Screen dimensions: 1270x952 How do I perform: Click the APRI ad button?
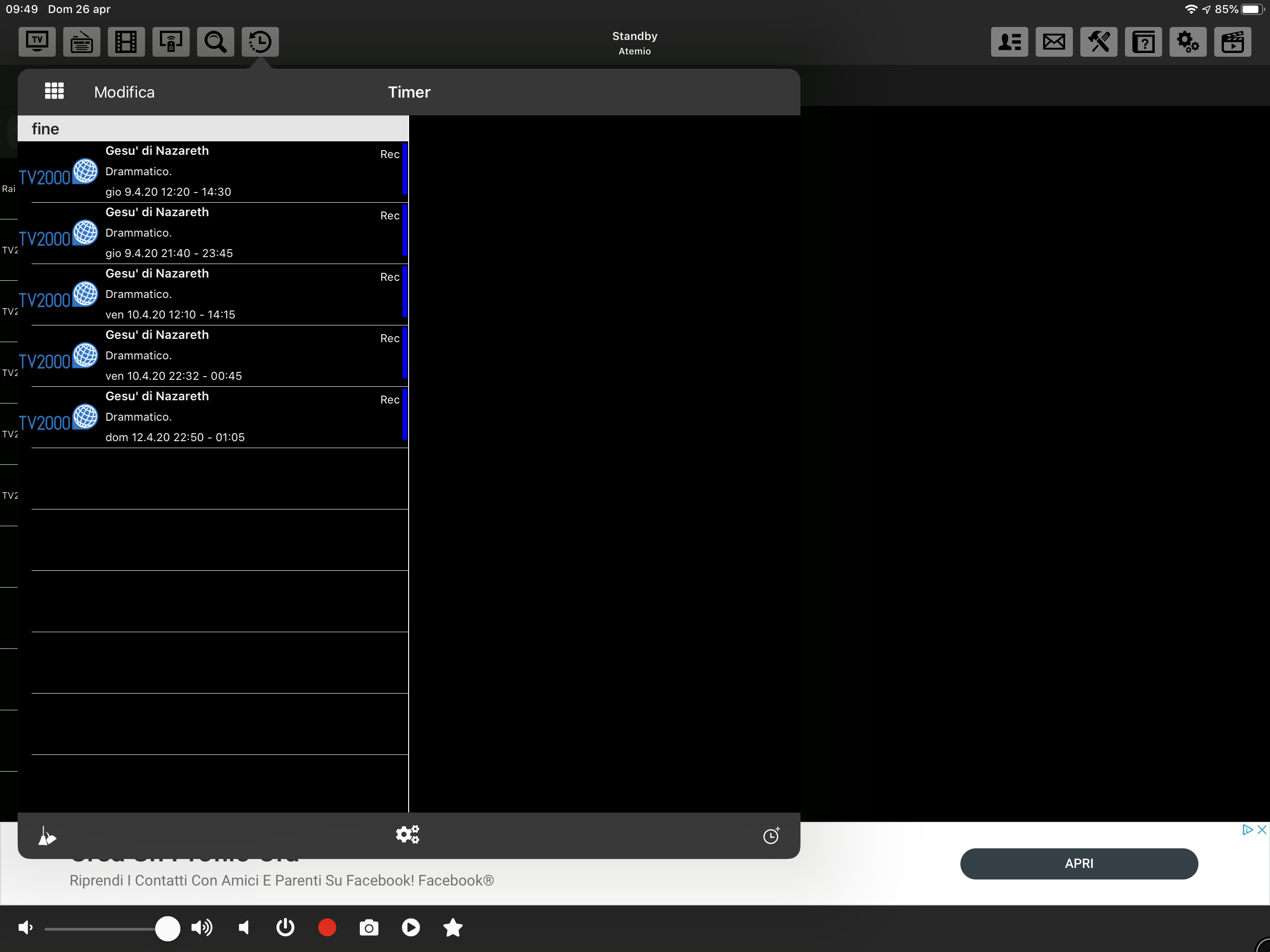pyautogui.click(x=1078, y=863)
